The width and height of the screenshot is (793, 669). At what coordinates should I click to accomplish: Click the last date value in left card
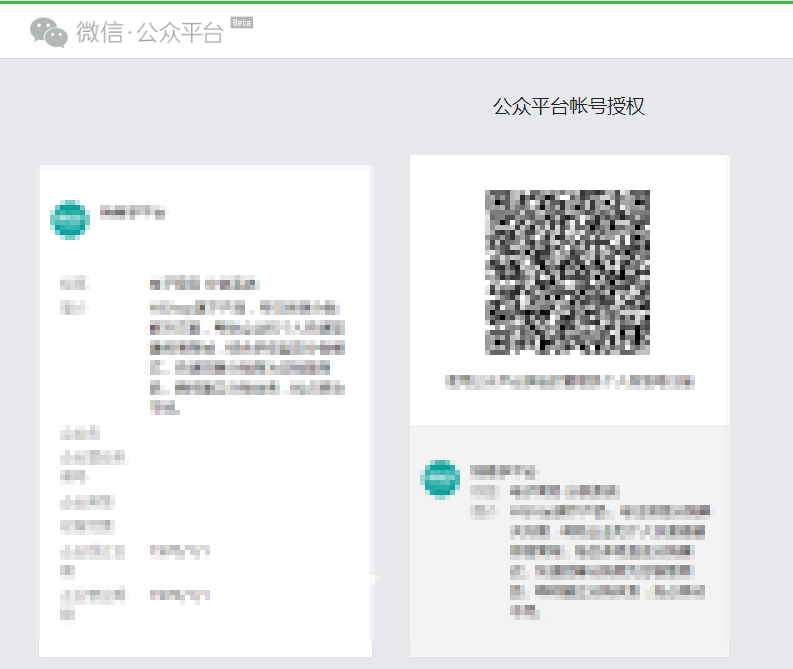180,595
